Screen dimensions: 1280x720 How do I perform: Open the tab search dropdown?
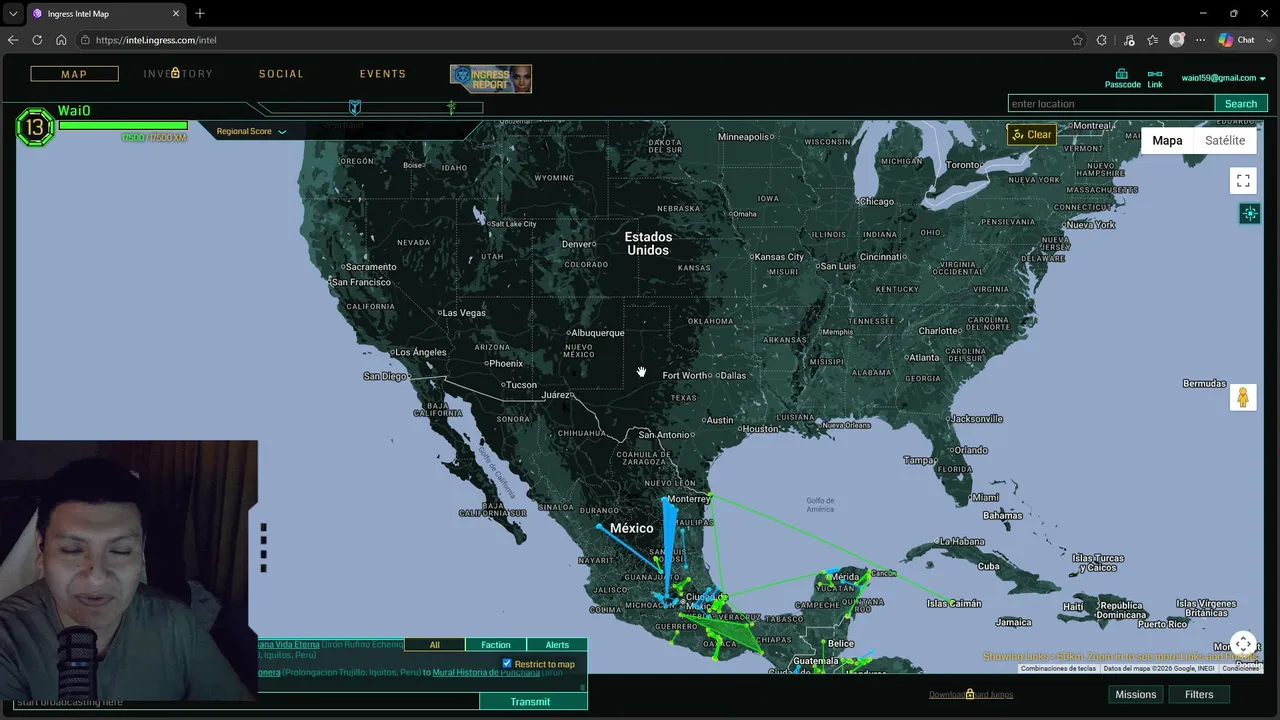[x=13, y=14]
